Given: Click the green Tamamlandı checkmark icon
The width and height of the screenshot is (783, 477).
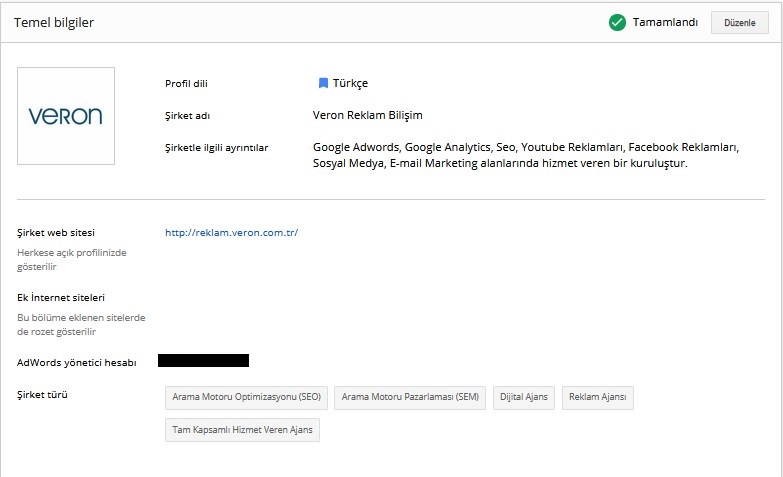Looking at the screenshot, I should coord(617,23).
